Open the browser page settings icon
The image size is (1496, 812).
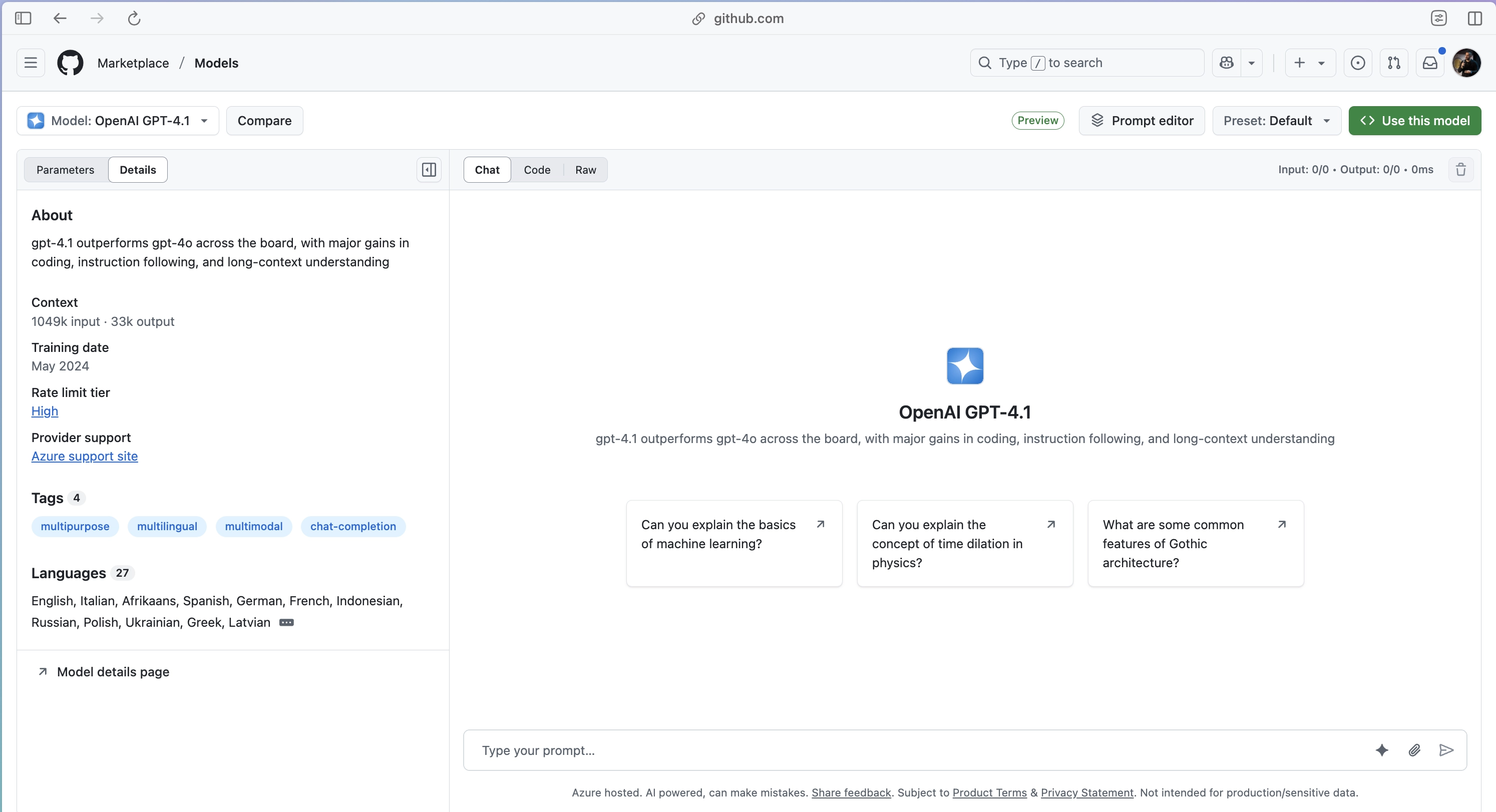click(x=1438, y=19)
